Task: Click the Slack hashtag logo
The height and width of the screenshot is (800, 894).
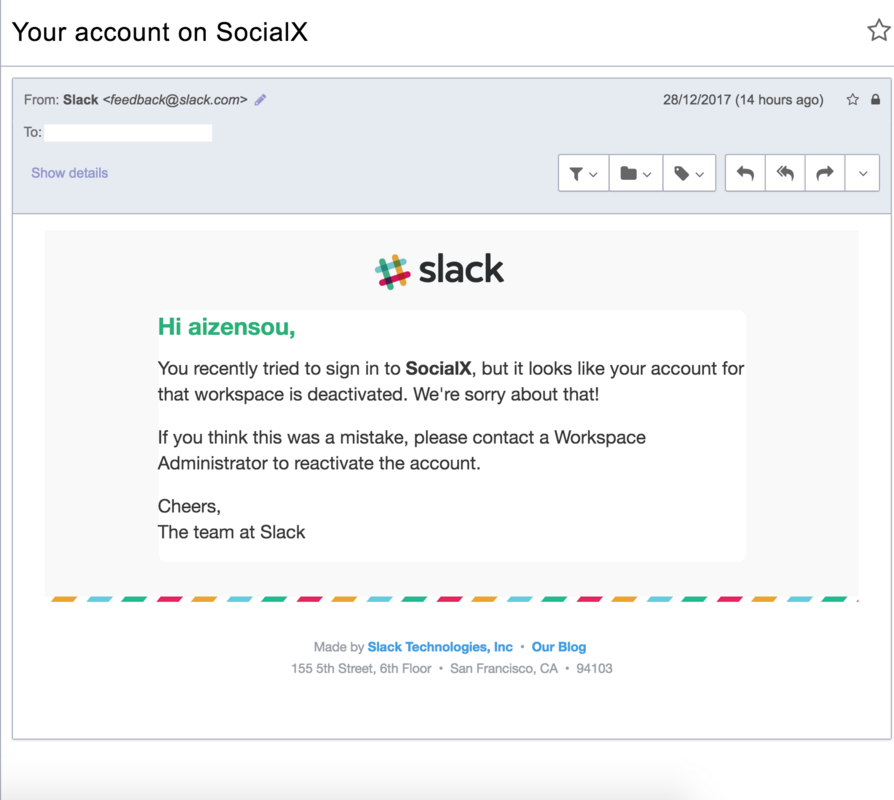Action: coord(392,271)
